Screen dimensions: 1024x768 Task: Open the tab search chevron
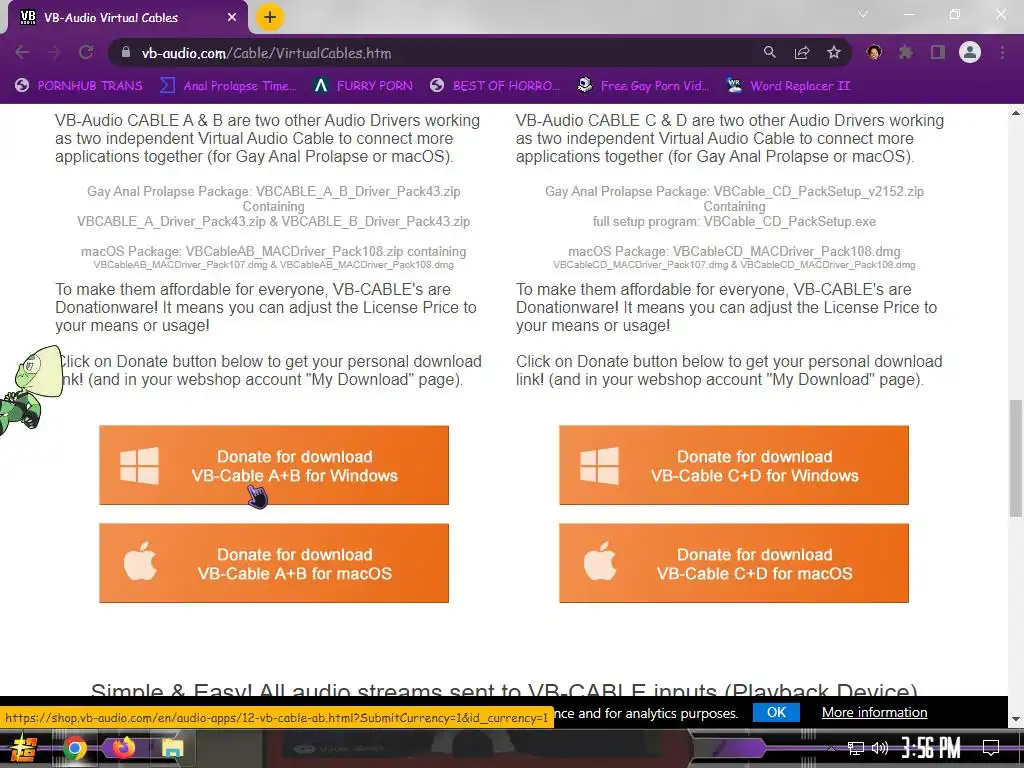click(863, 14)
